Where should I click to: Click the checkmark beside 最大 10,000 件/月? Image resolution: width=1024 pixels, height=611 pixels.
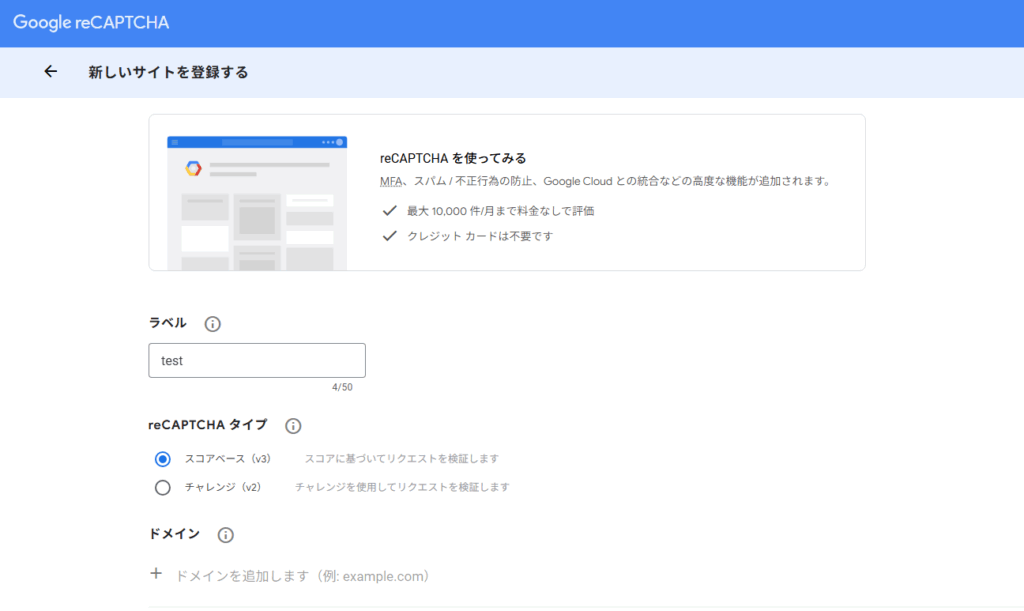pyautogui.click(x=389, y=211)
